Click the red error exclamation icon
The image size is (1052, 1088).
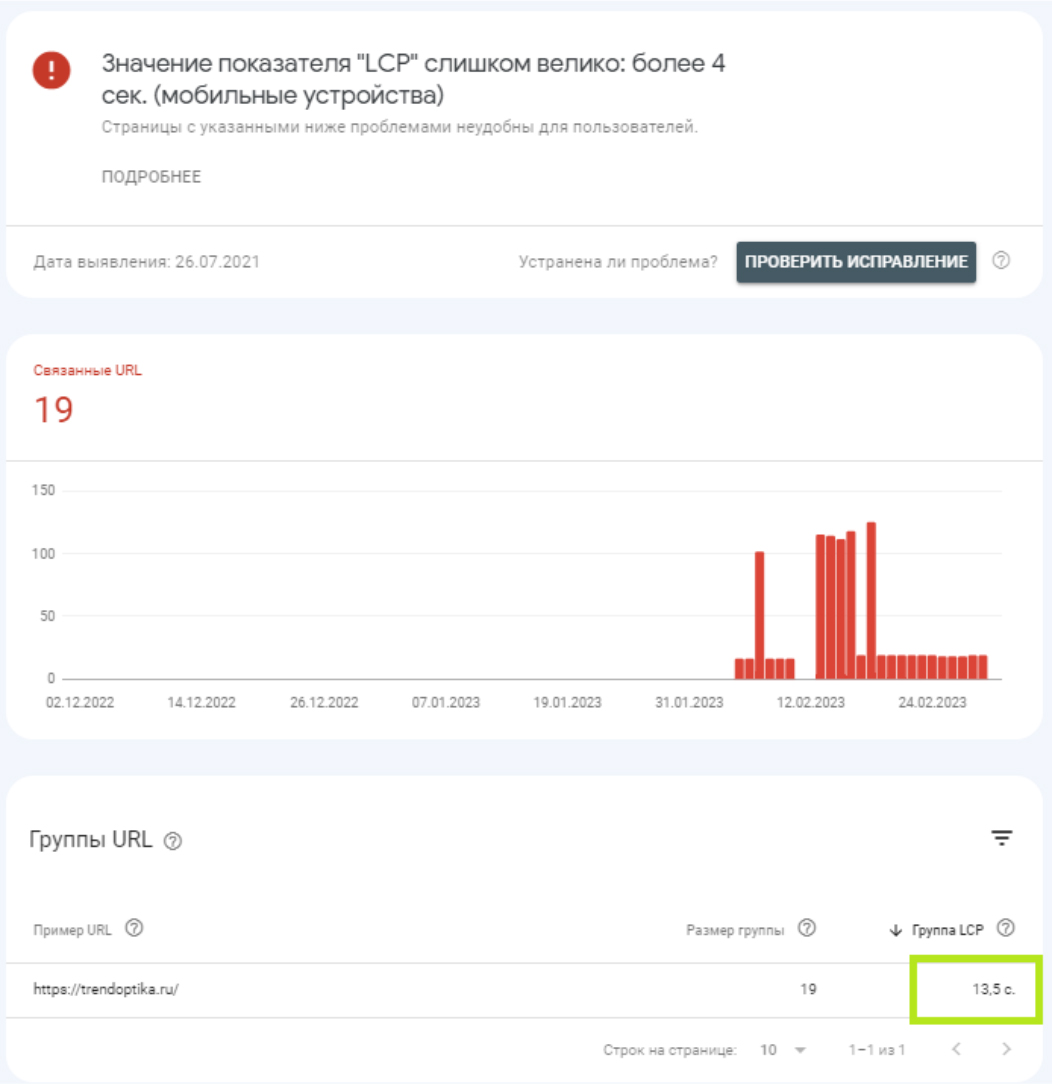(x=51, y=70)
